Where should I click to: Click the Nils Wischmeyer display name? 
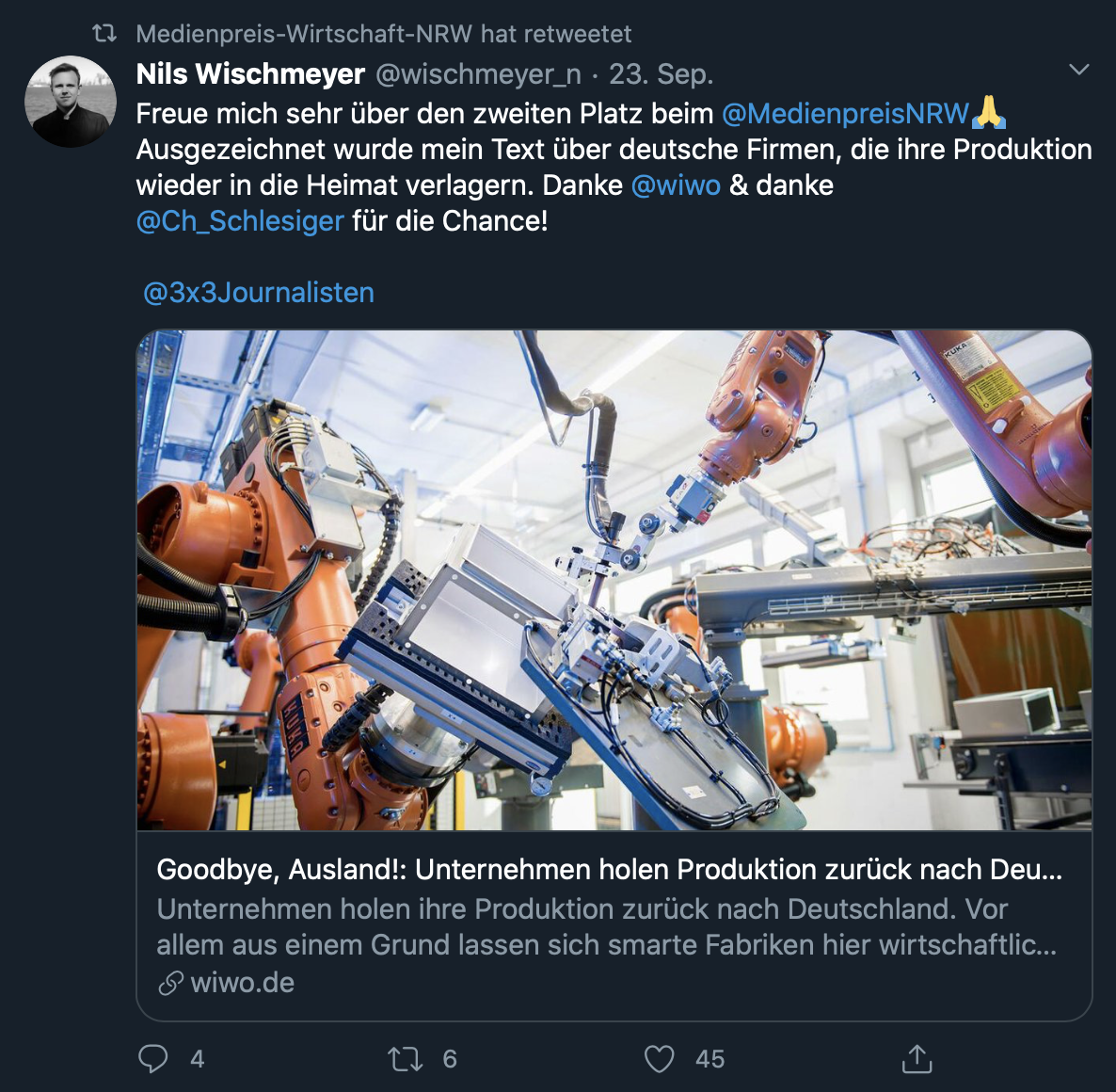pos(250,73)
